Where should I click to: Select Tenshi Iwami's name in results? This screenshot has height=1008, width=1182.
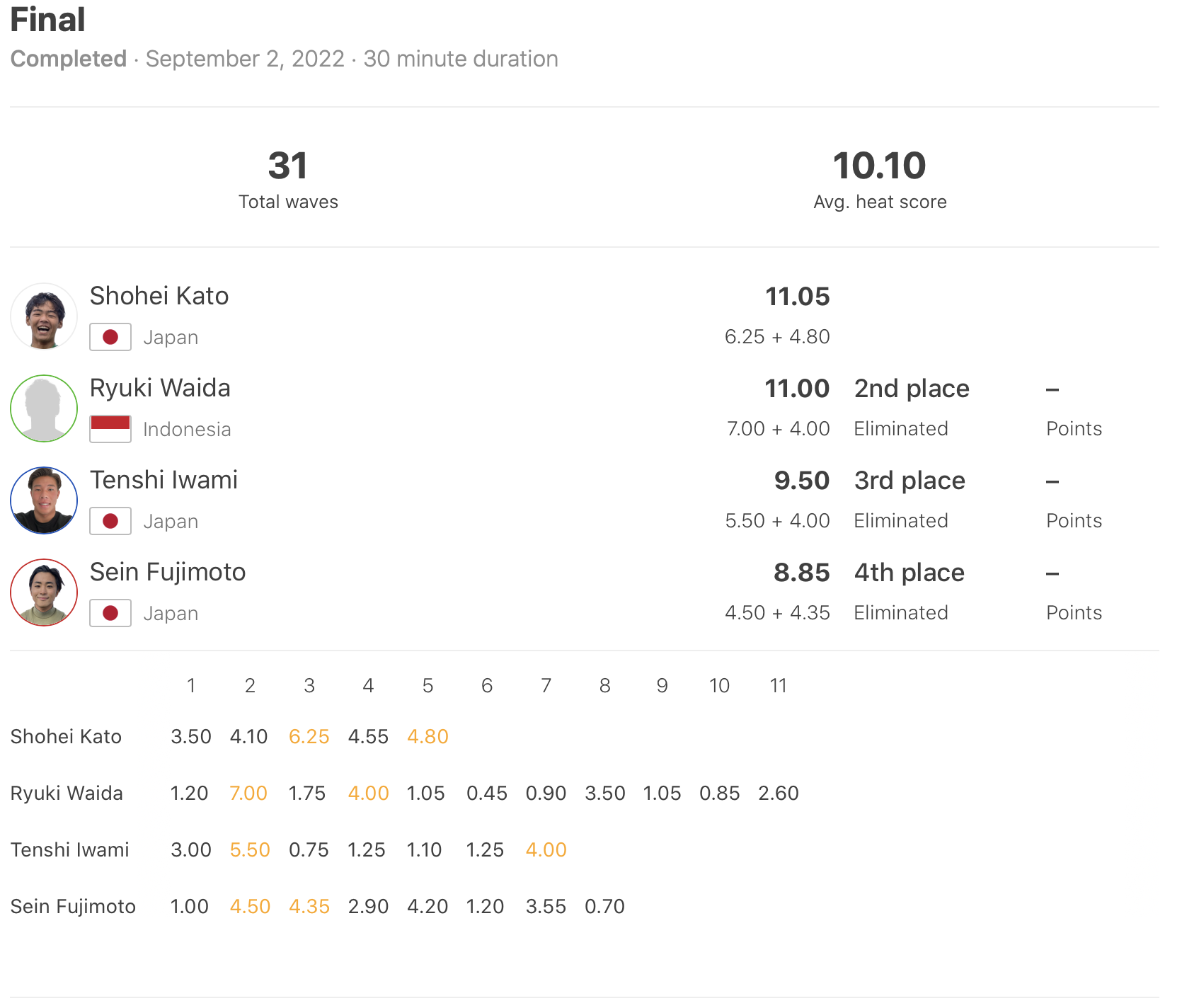point(163,480)
